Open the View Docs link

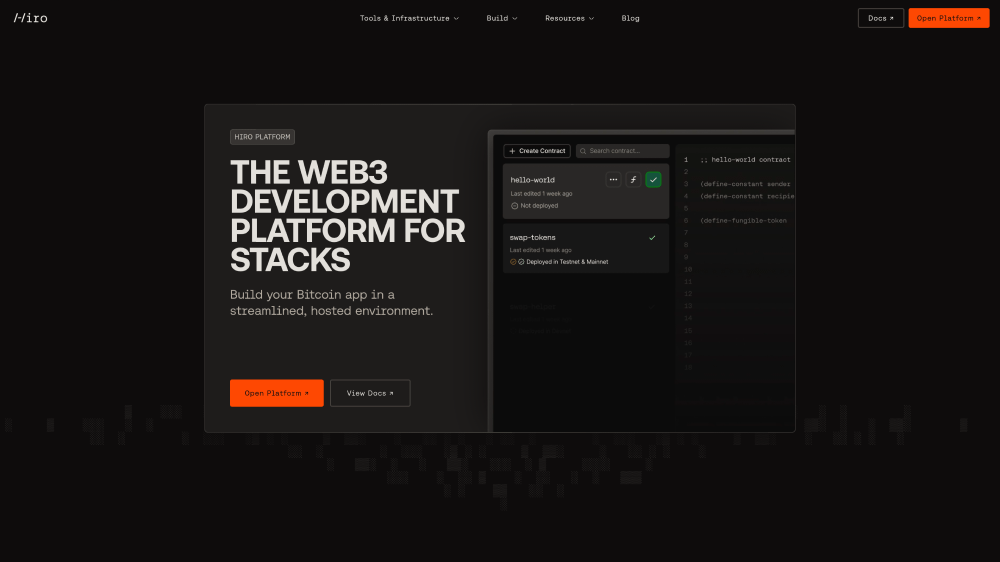[370, 393]
